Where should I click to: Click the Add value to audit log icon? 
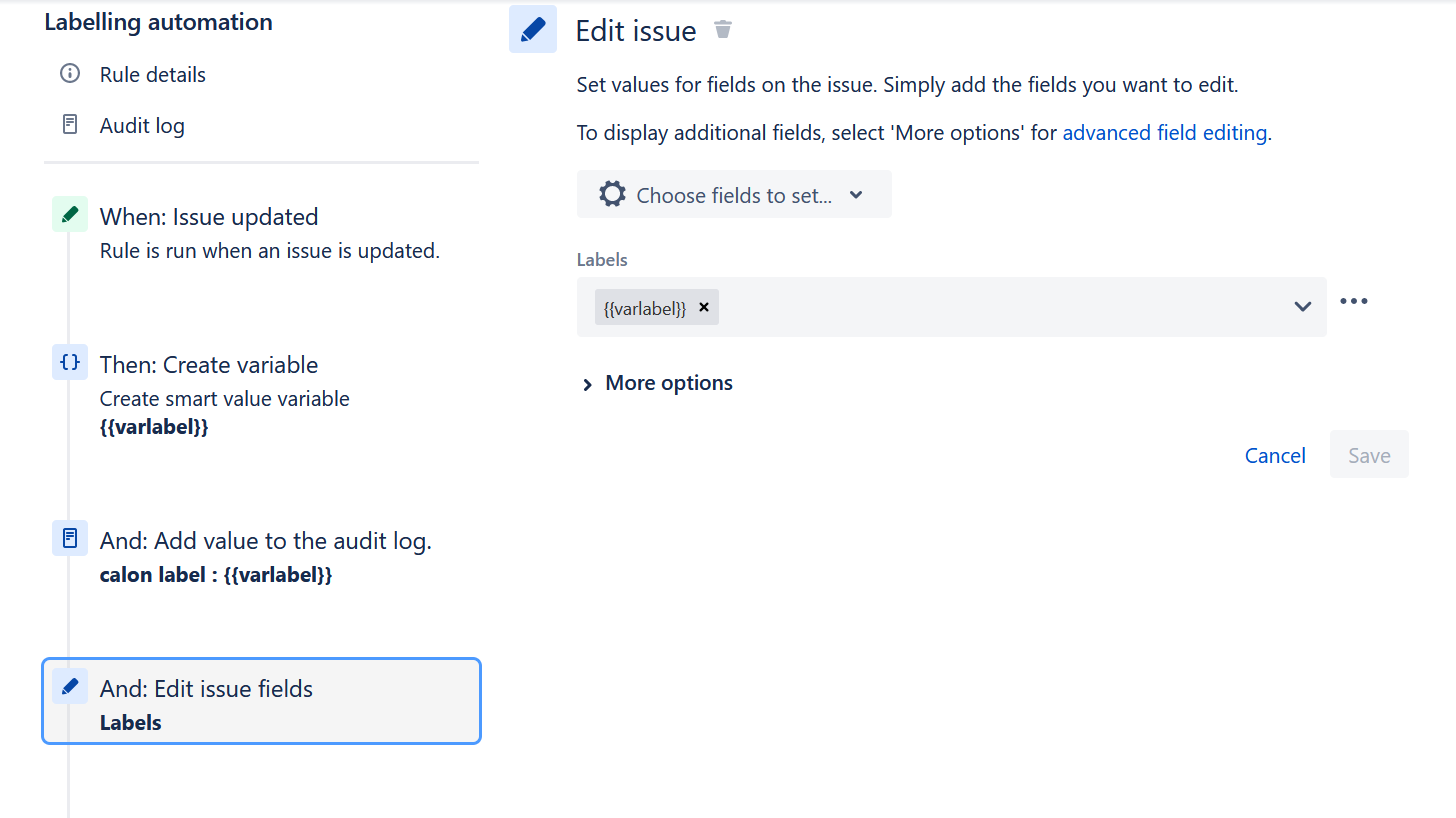70,538
